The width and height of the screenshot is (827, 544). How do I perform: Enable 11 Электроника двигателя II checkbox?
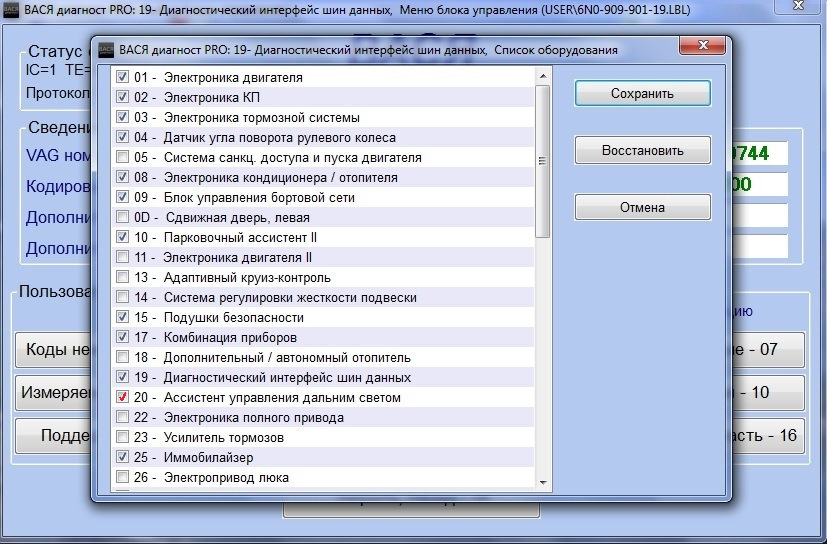click(122, 257)
